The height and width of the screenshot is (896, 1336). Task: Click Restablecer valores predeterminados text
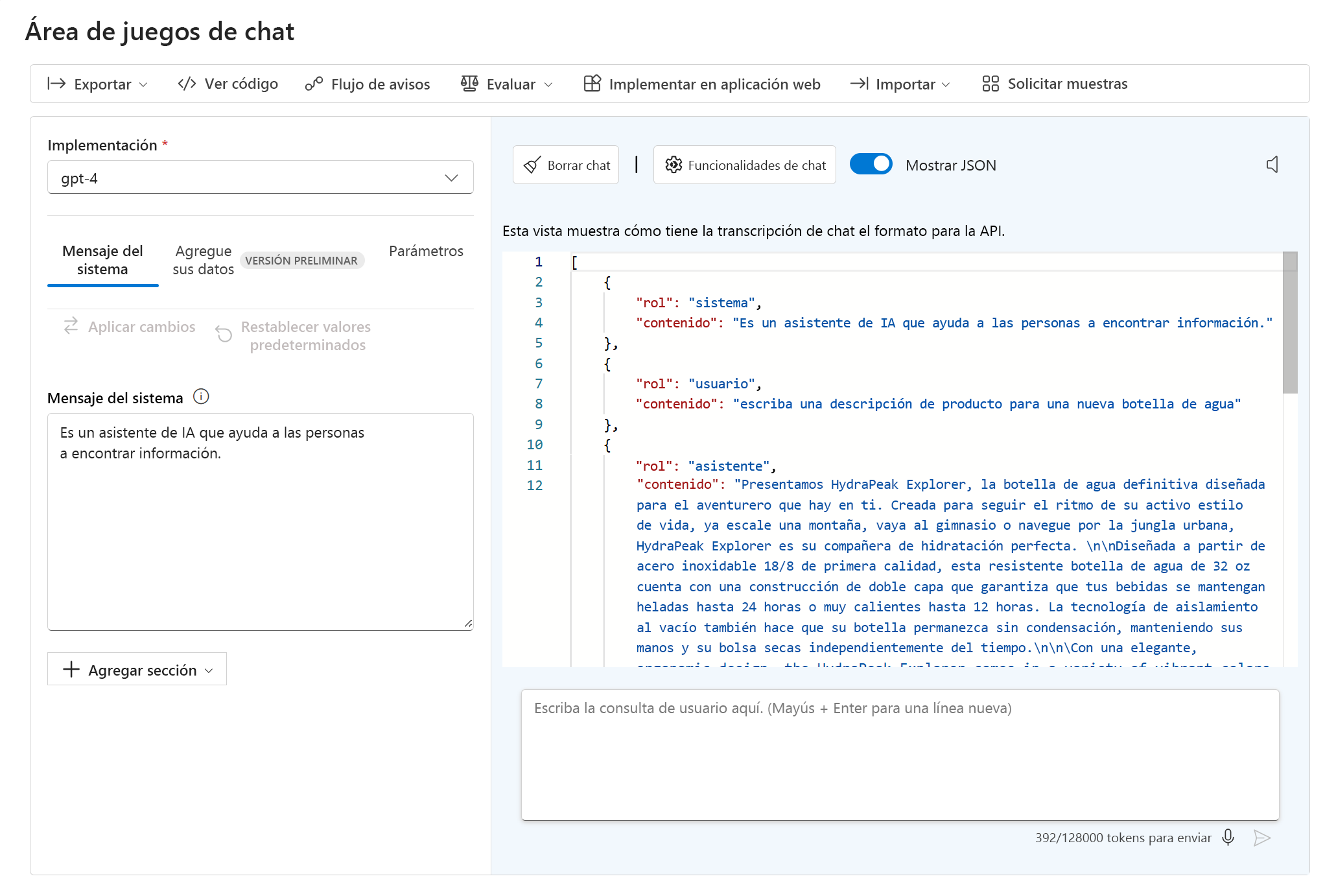(x=306, y=336)
